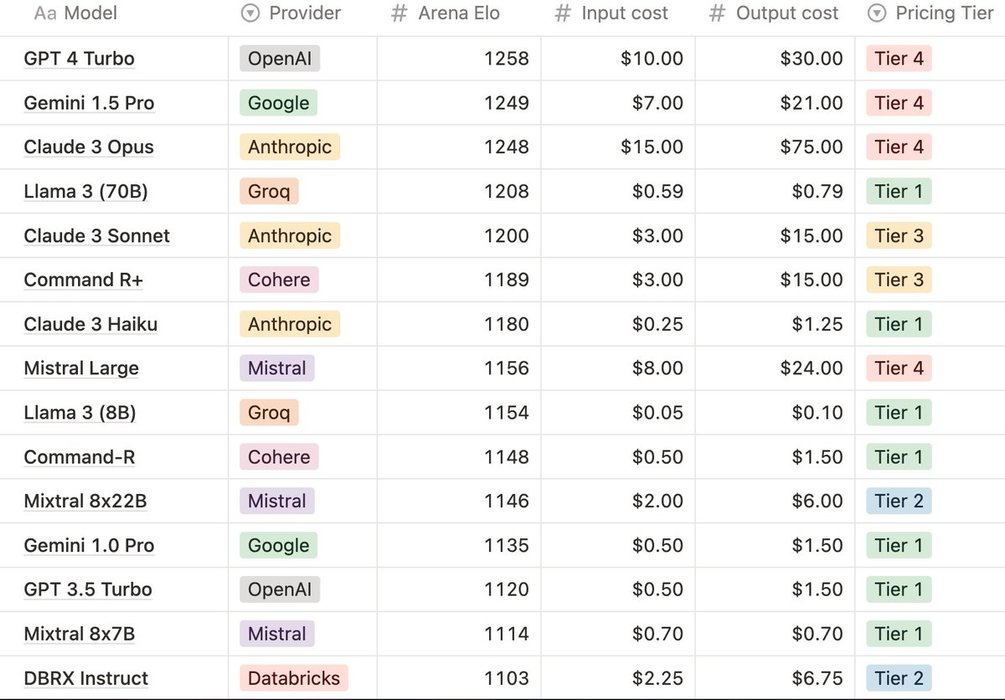The width and height of the screenshot is (1005, 700).
Task: Open the Provider column header menu
Action: click(304, 14)
